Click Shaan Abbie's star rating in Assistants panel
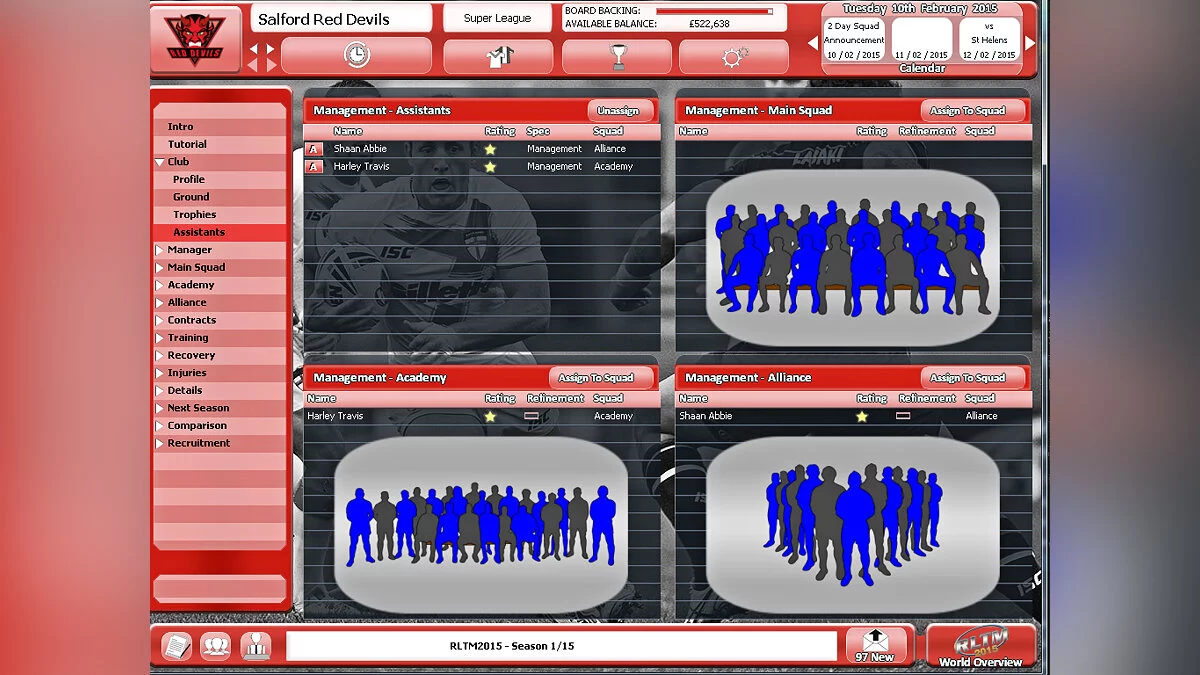Image resolution: width=1200 pixels, height=675 pixels. [490, 149]
